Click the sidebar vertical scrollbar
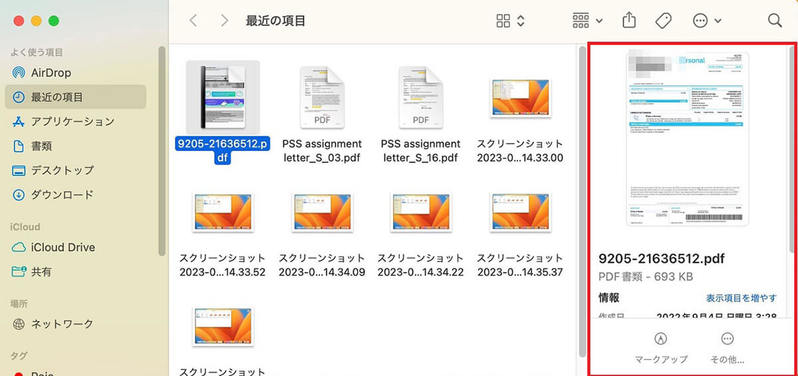 click(x=162, y=151)
